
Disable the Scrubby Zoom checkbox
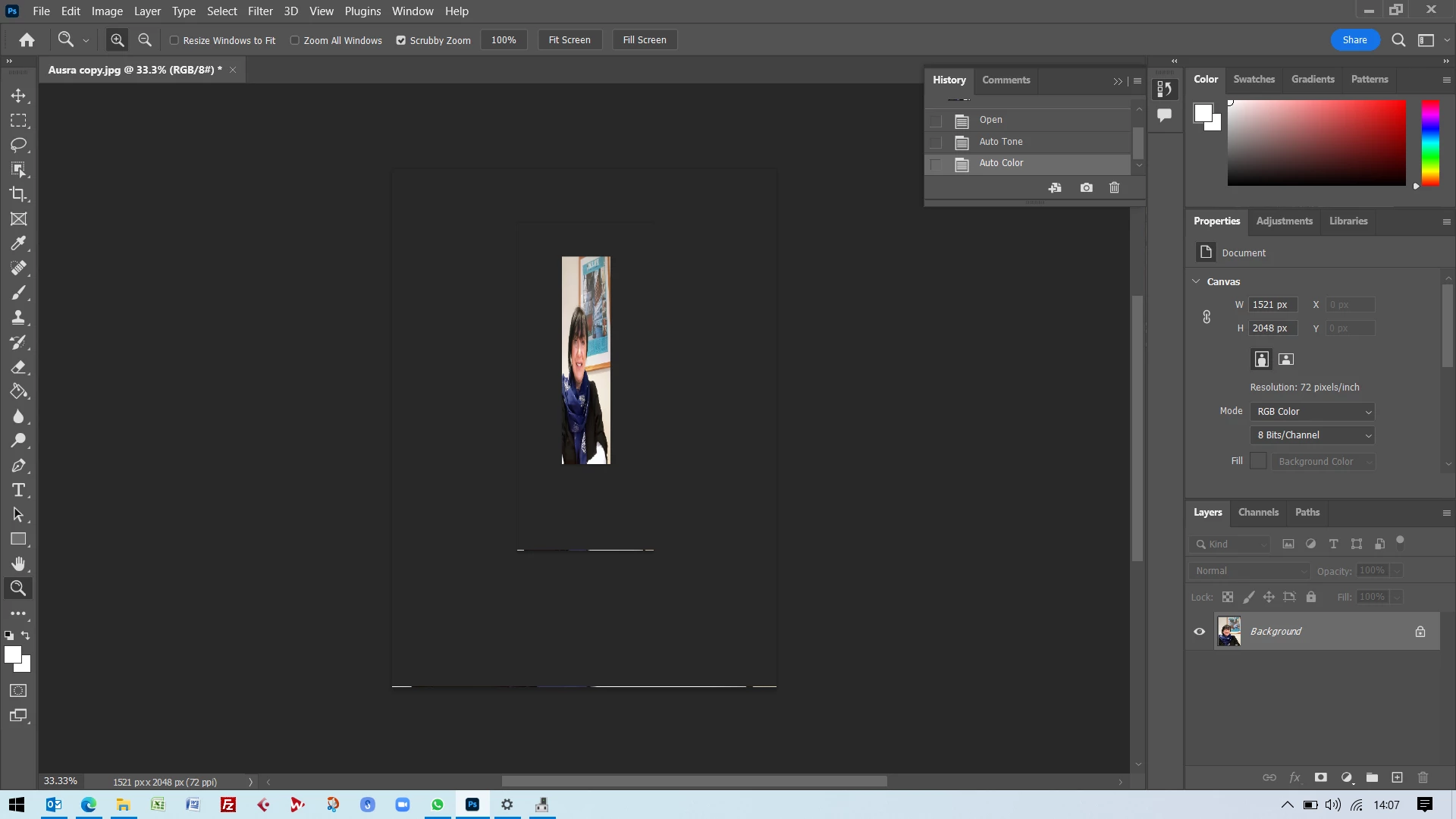401,40
